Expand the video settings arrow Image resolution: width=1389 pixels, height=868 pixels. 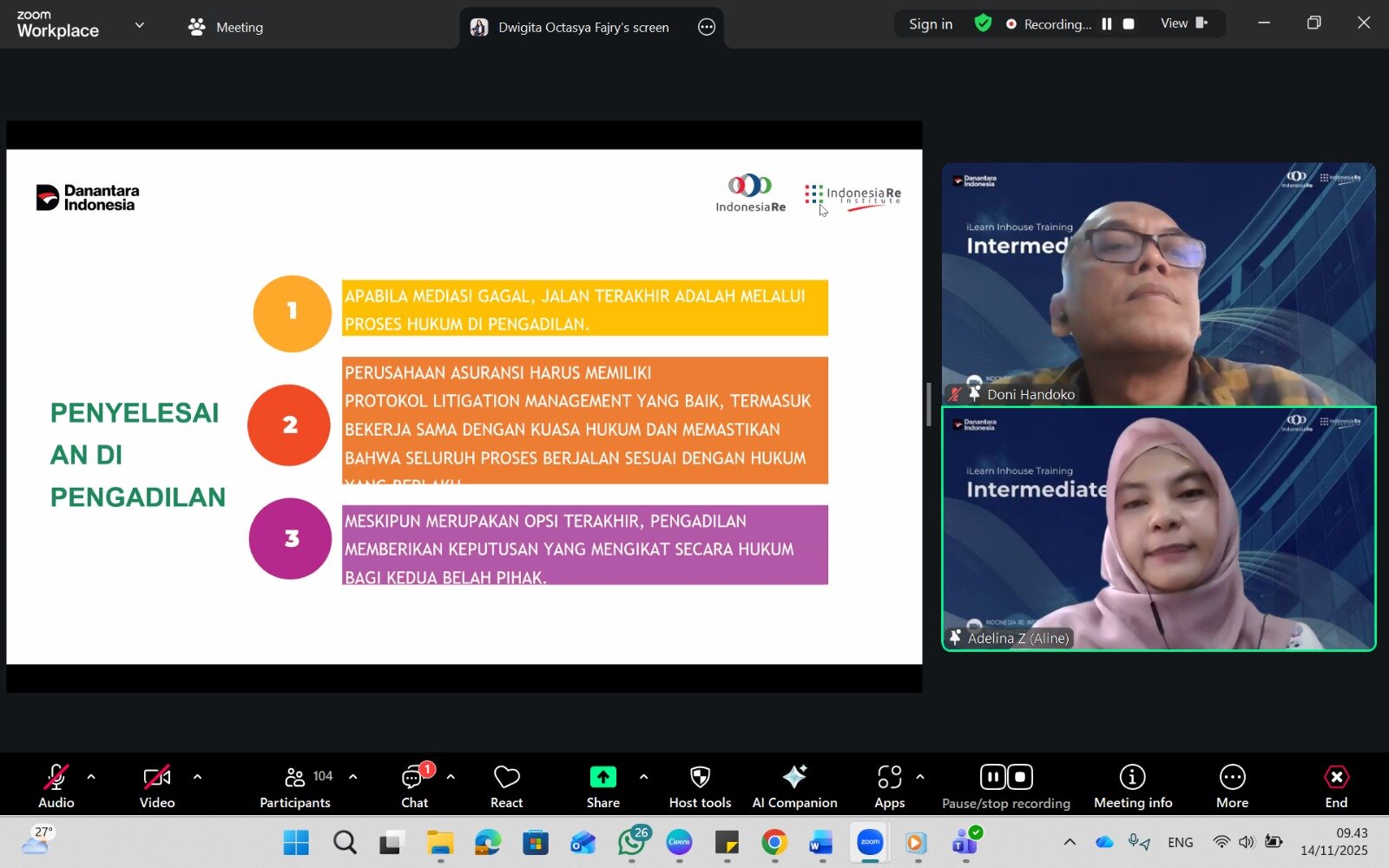[197, 777]
